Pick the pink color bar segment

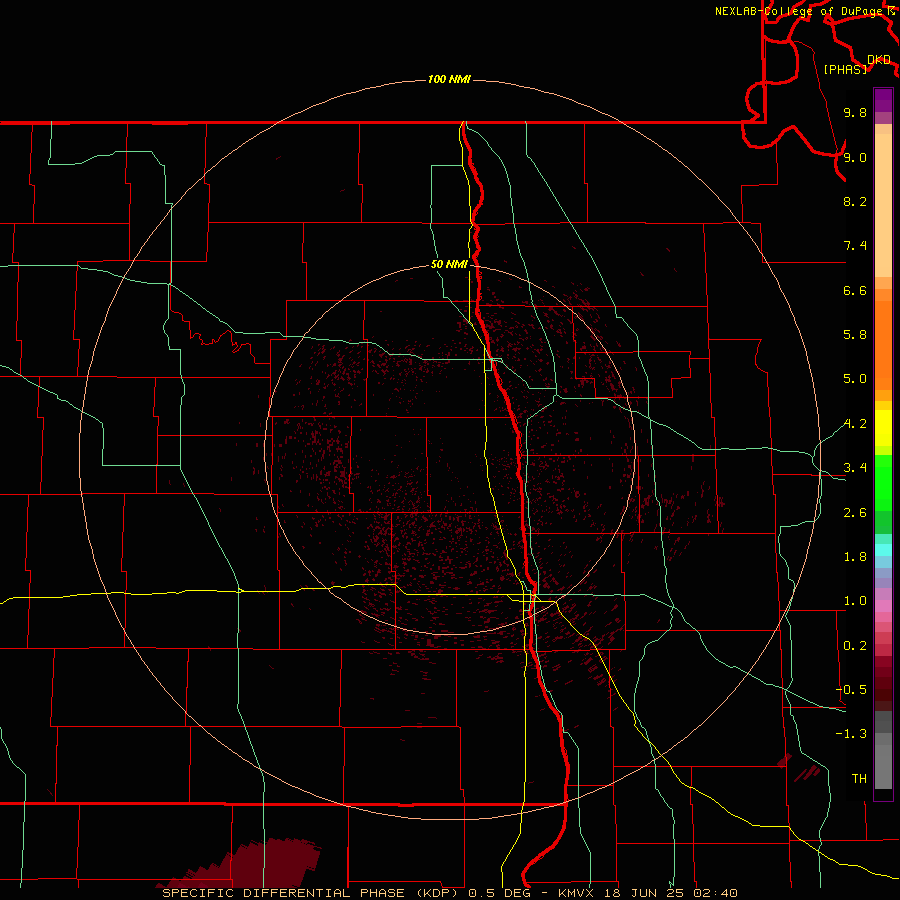(883, 606)
